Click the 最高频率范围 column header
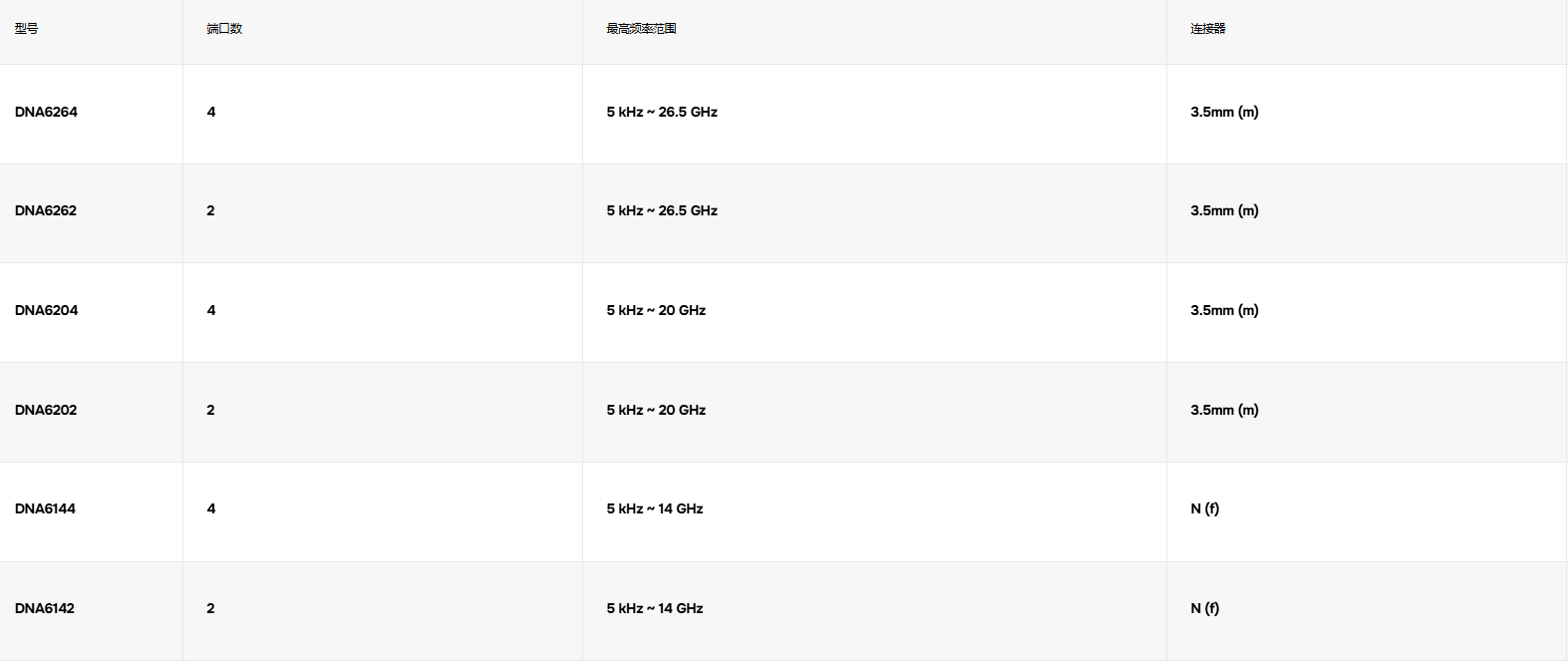 coord(641,29)
